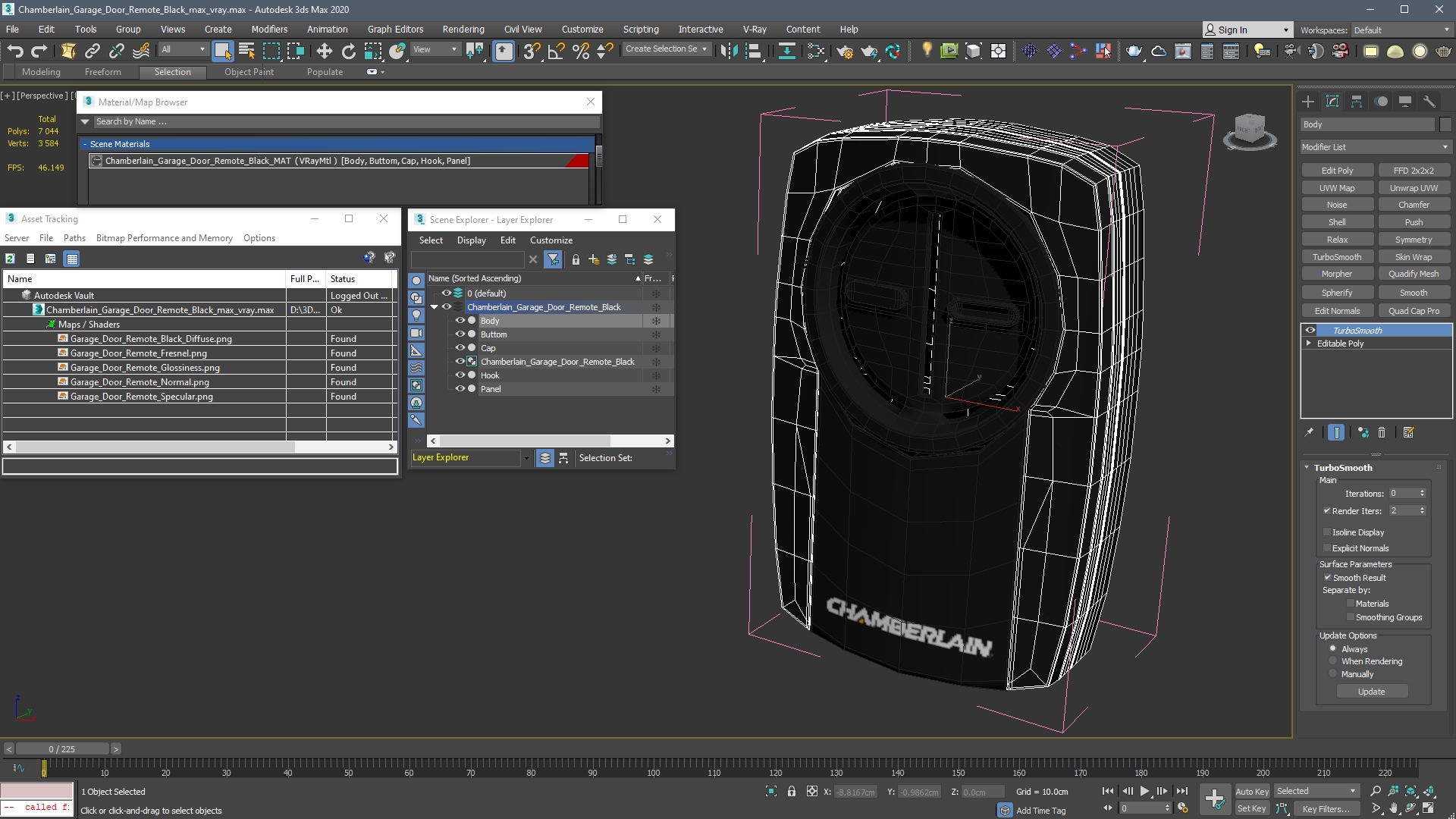Click Table View icon in Asset Tracking
The image size is (1456, 819).
pyautogui.click(x=72, y=259)
